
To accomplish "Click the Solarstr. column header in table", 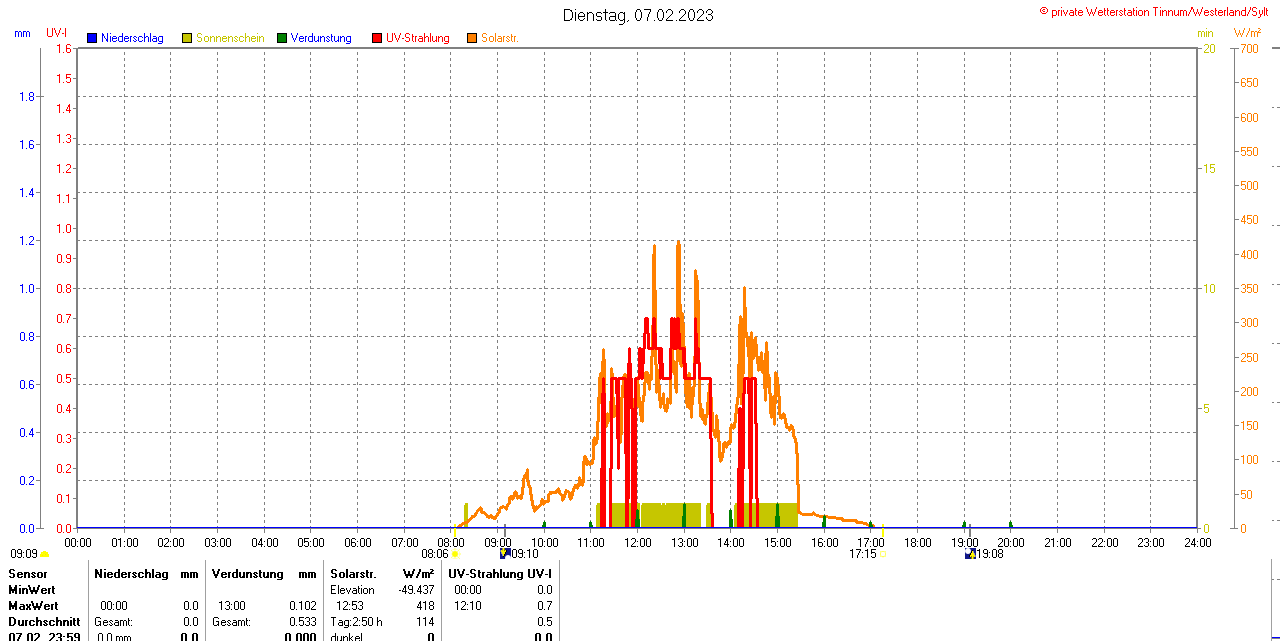I will (353, 574).
